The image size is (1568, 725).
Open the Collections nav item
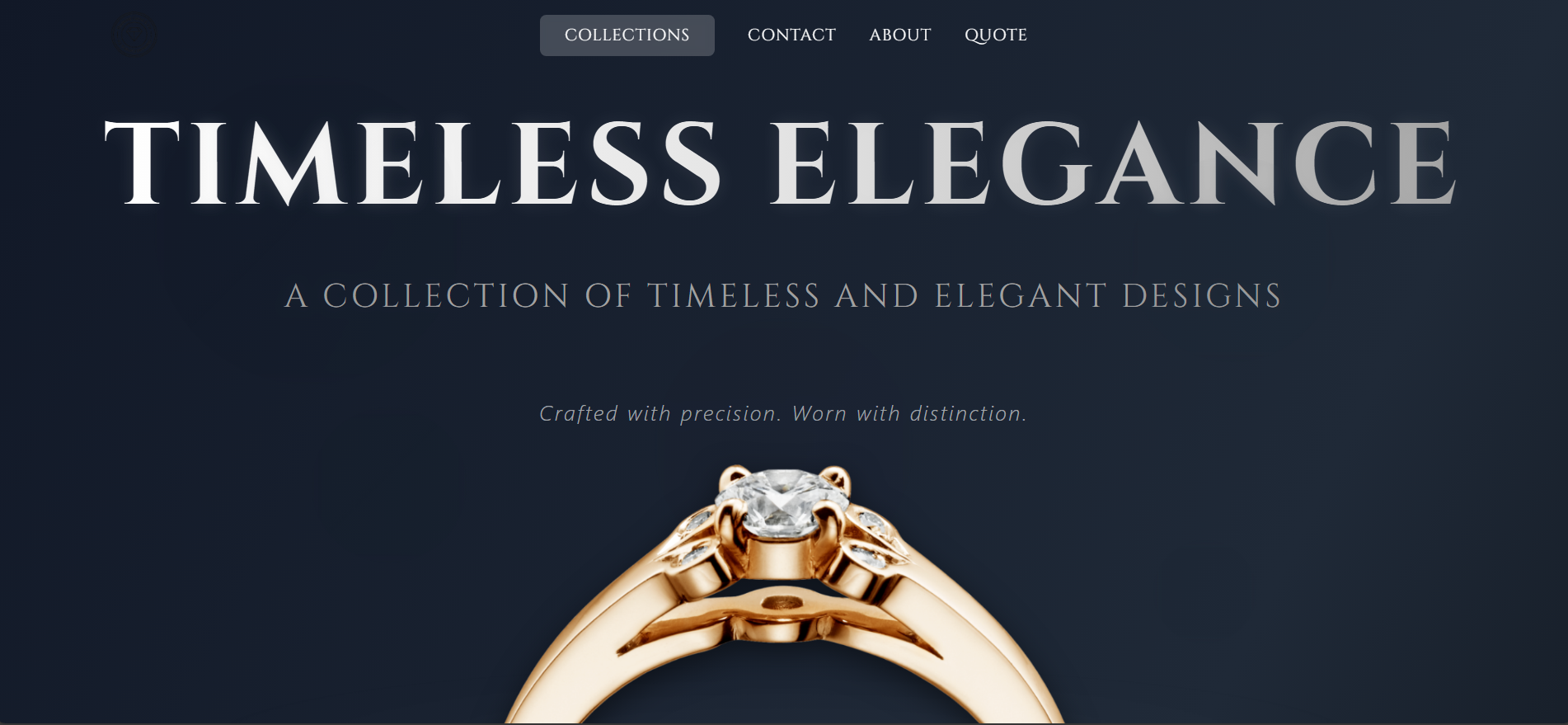[x=627, y=35]
